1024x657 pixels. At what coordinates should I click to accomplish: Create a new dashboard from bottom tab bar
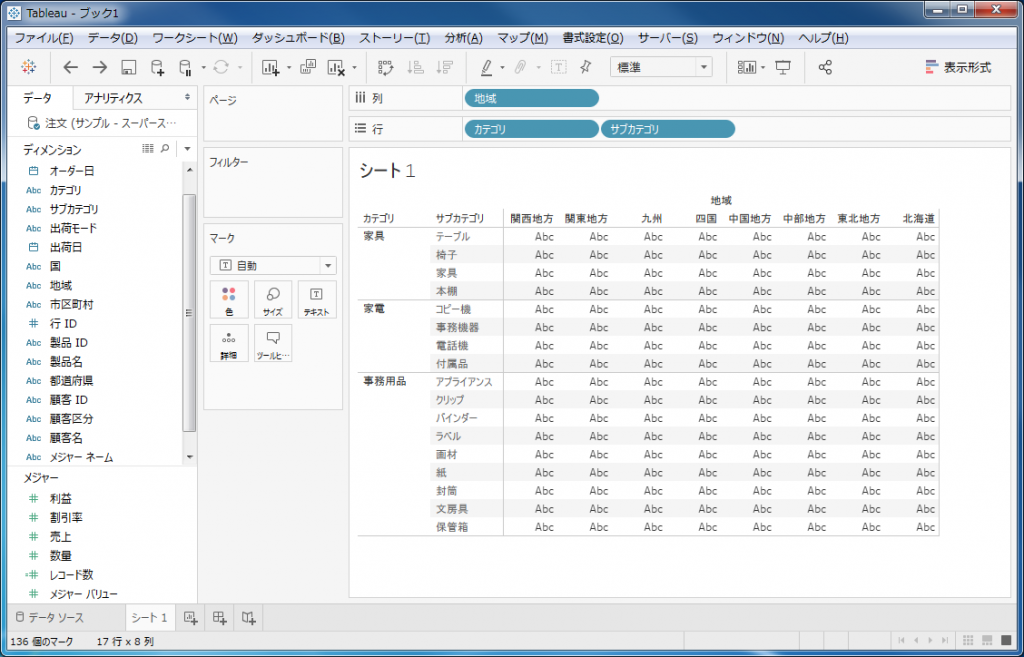click(x=220, y=618)
